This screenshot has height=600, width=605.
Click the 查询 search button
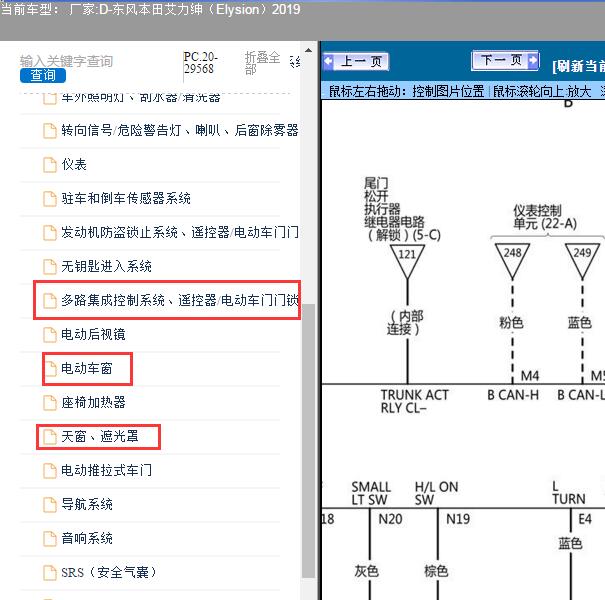pos(43,75)
